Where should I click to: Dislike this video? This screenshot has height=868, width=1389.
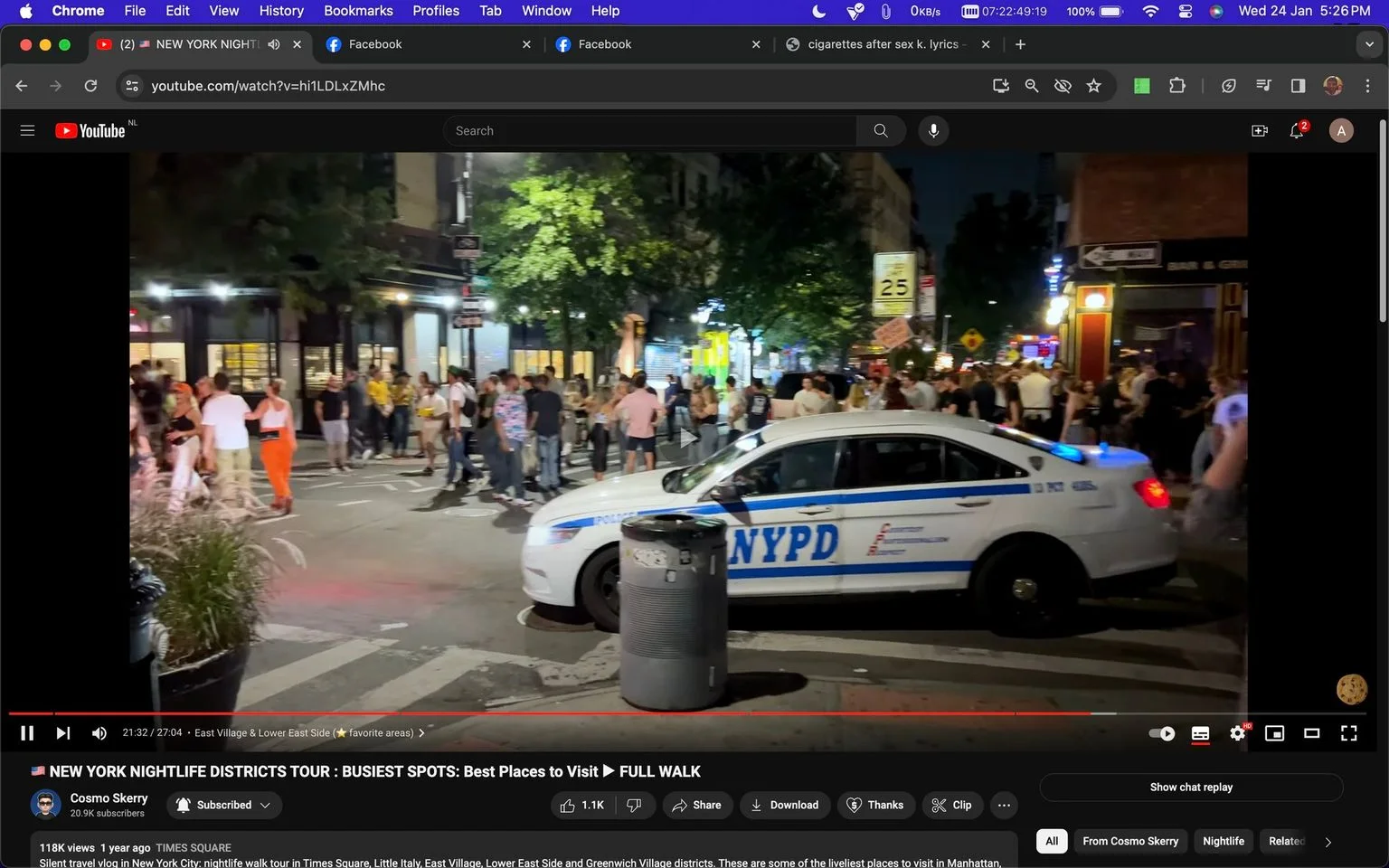point(634,805)
